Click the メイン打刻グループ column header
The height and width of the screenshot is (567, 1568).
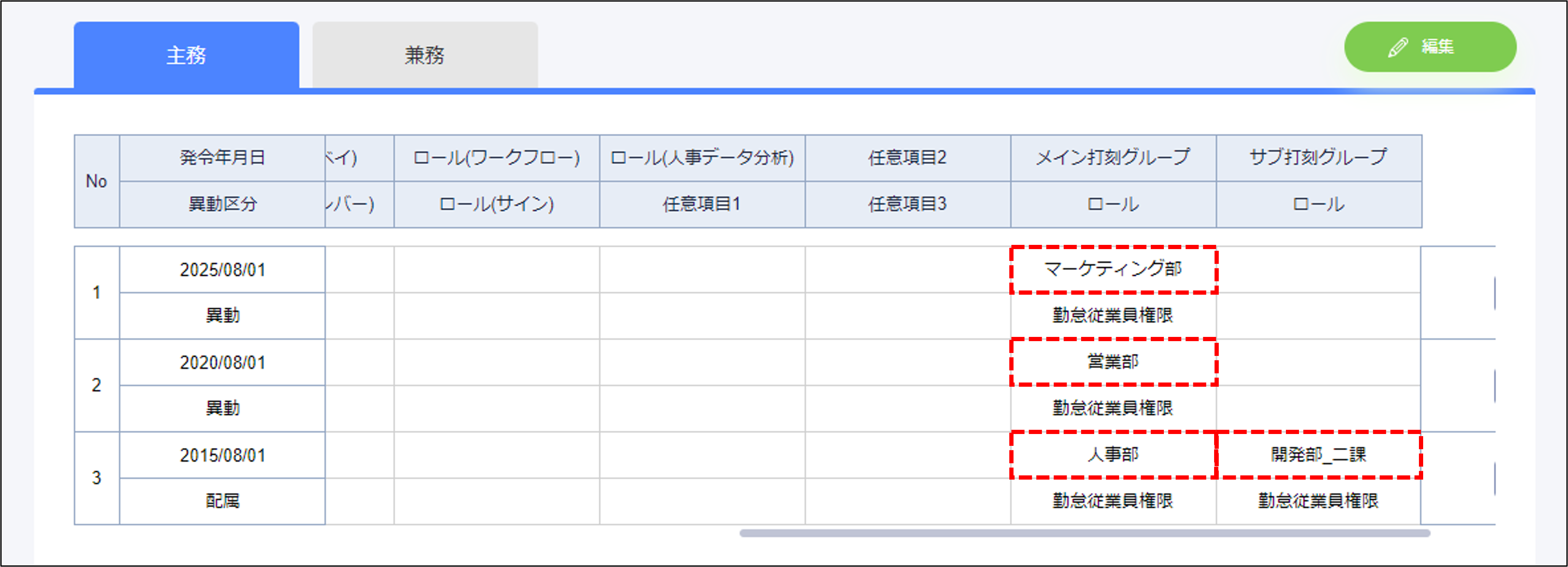click(x=1113, y=157)
